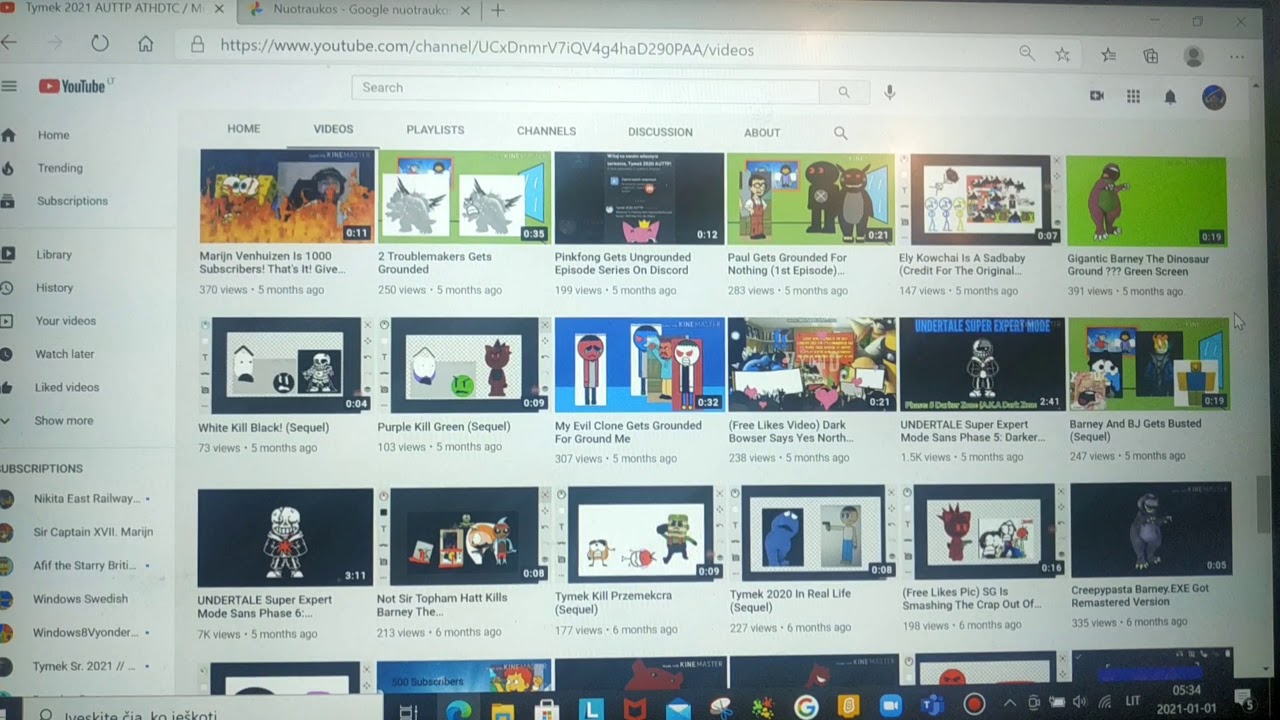Switch to the DISCUSSION tab
Screen dimensions: 1280x720
pyautogui.click(x=660, y=132)
